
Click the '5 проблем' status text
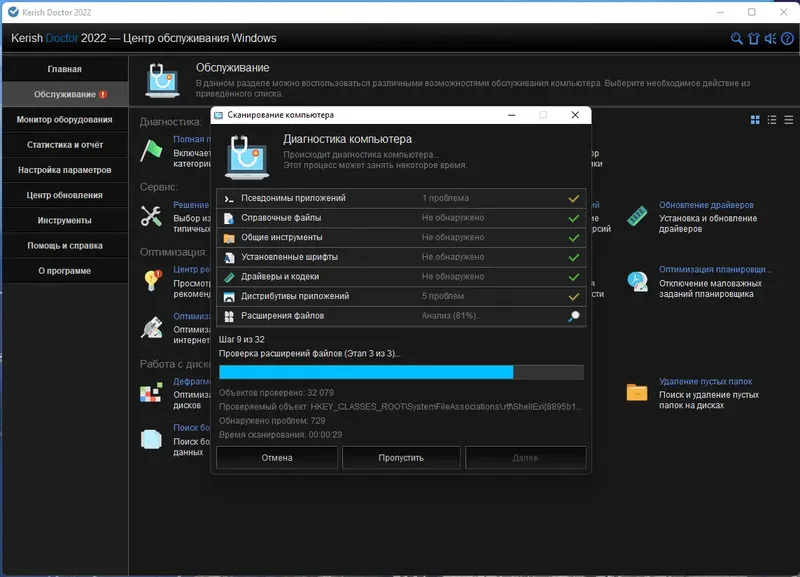point(442,296)
